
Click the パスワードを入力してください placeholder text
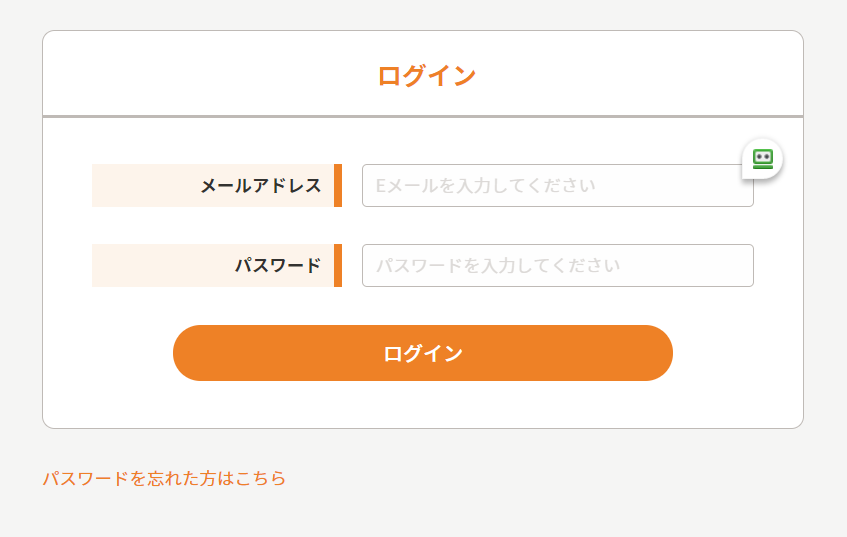point(498,266)
